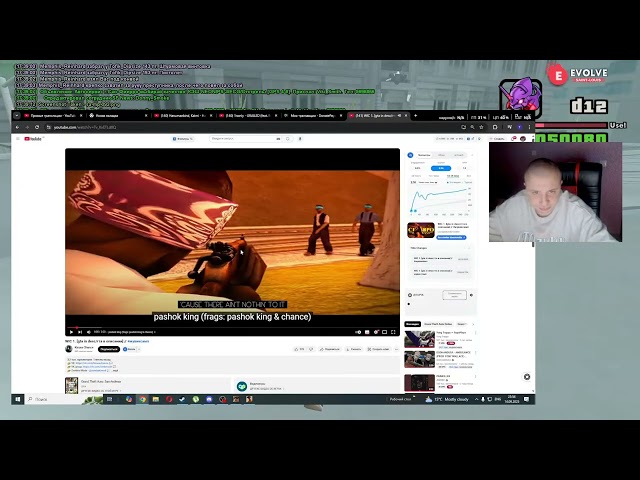640x480 pixels.
Task: Click the black Subscribe button under the video
Action: pos(109,349)
